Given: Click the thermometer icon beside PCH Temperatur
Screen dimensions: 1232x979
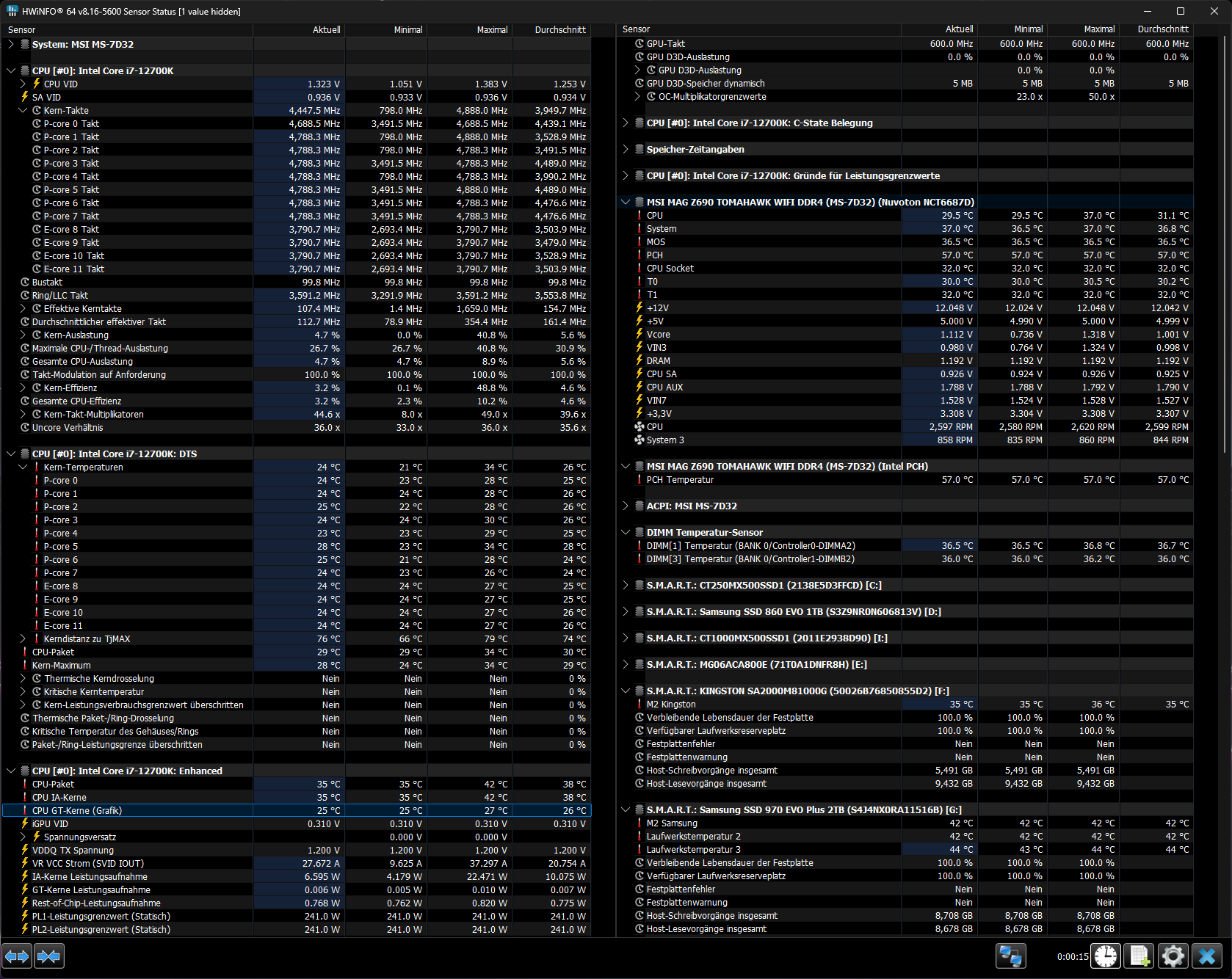Looking at the screenshot, I should 639,480.
